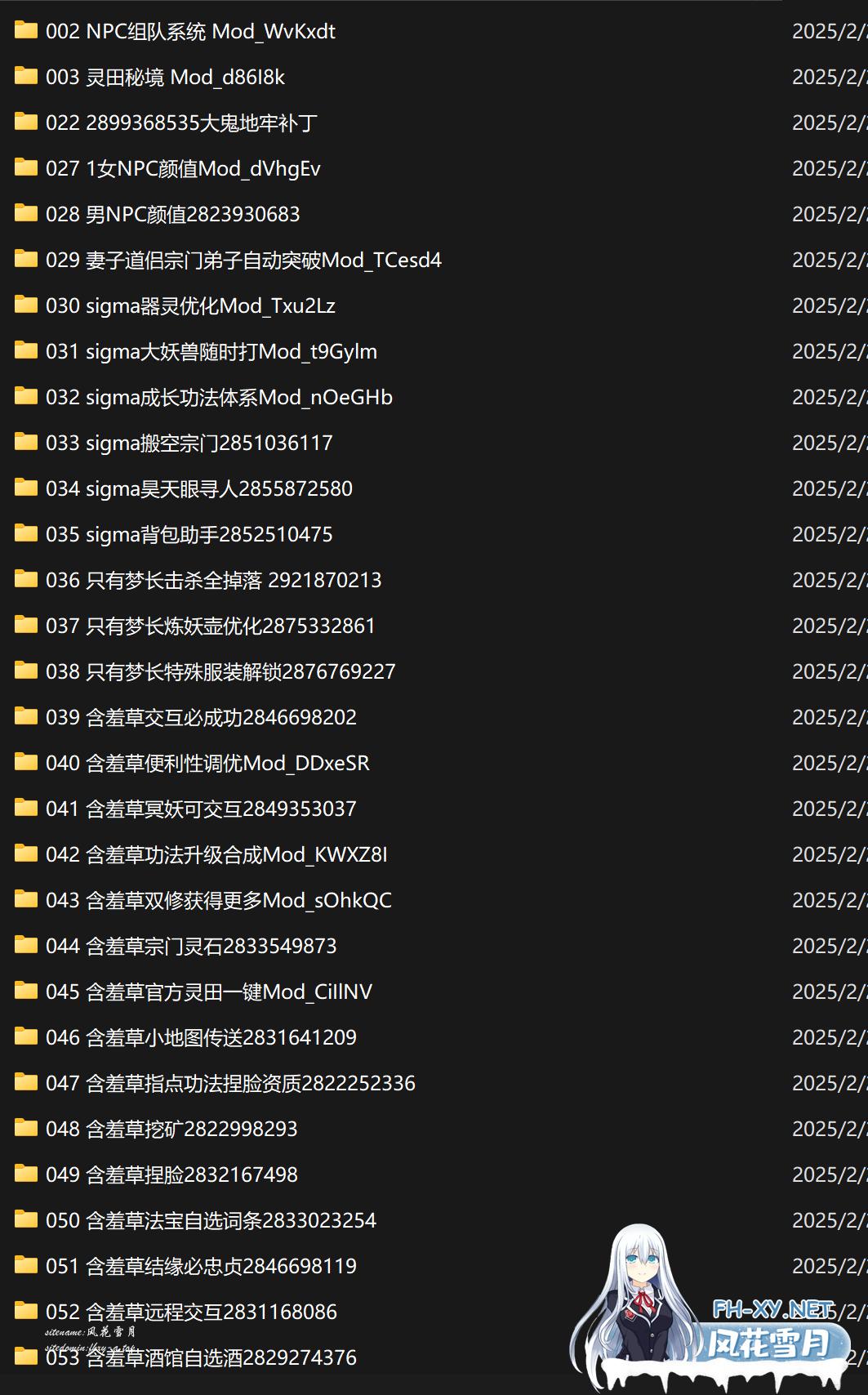Open 038 只有梦长特殊服装解锁 folder
Screen dimensions: 868x1395
click(220, 671)
